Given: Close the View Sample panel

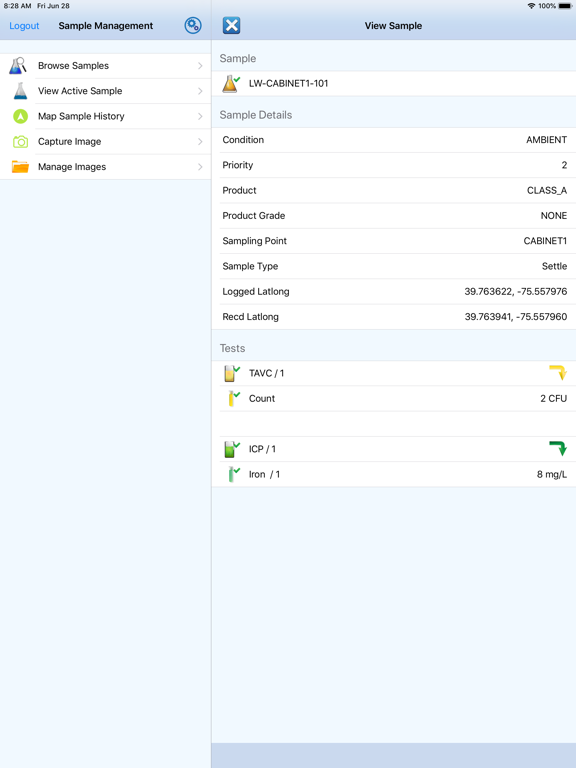Looking at the screenshot, I should (x=231, y=25).
